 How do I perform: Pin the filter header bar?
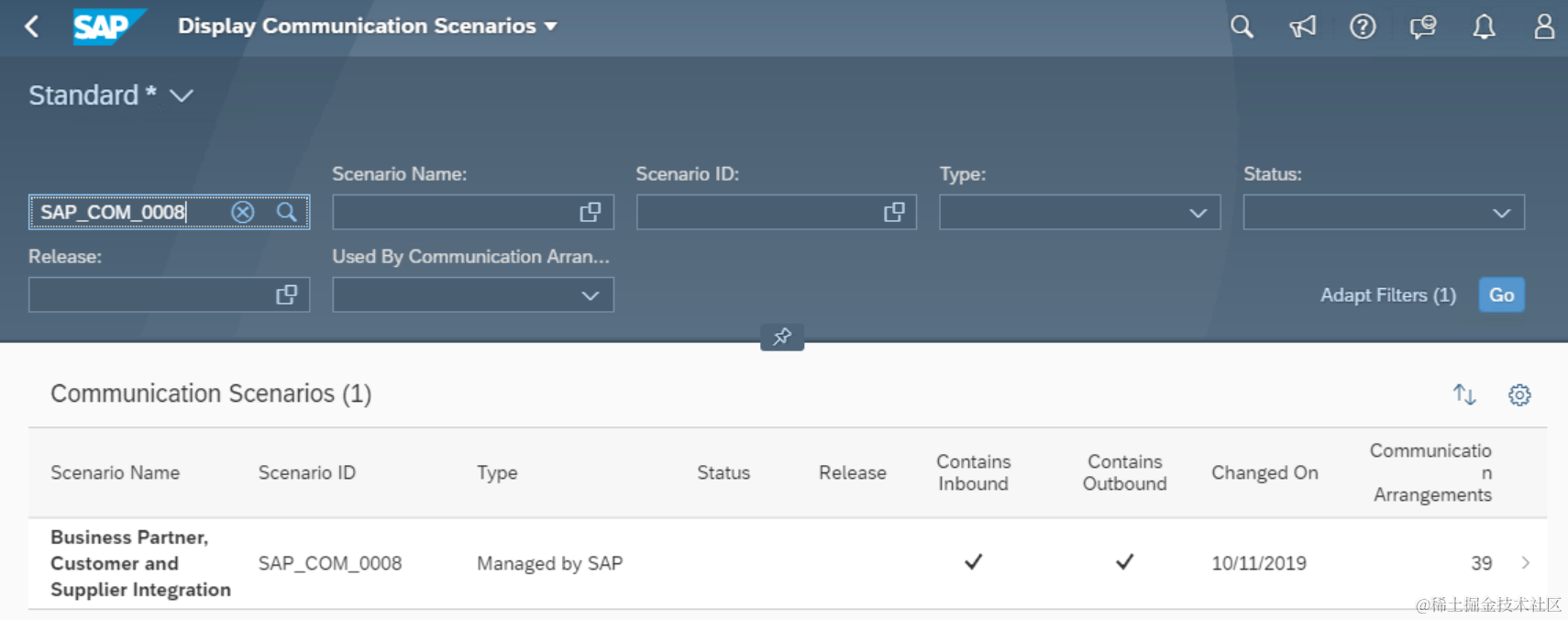click(x=782, y=337)
